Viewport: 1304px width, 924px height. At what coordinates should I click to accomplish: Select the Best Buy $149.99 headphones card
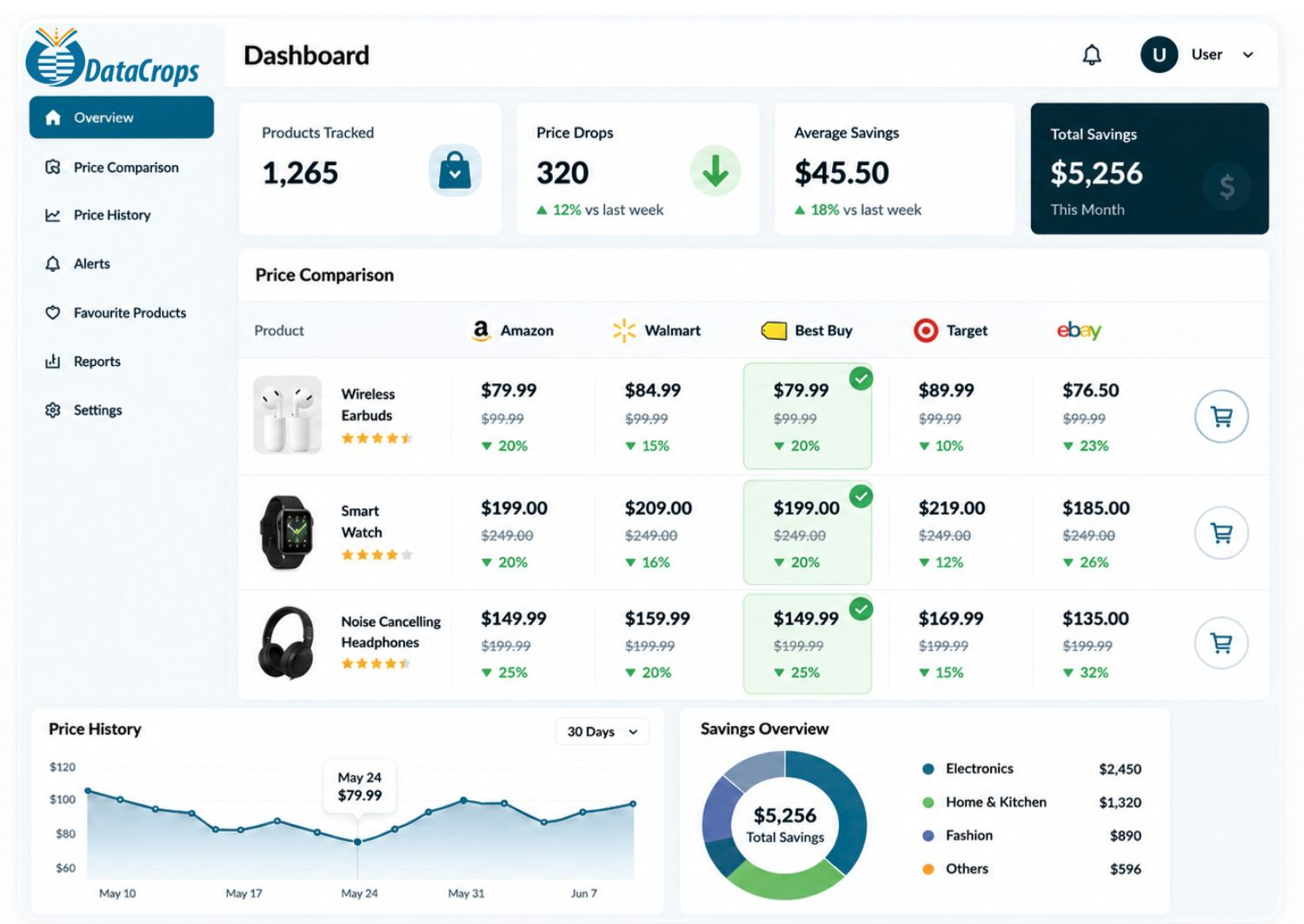tap(808, 643)
